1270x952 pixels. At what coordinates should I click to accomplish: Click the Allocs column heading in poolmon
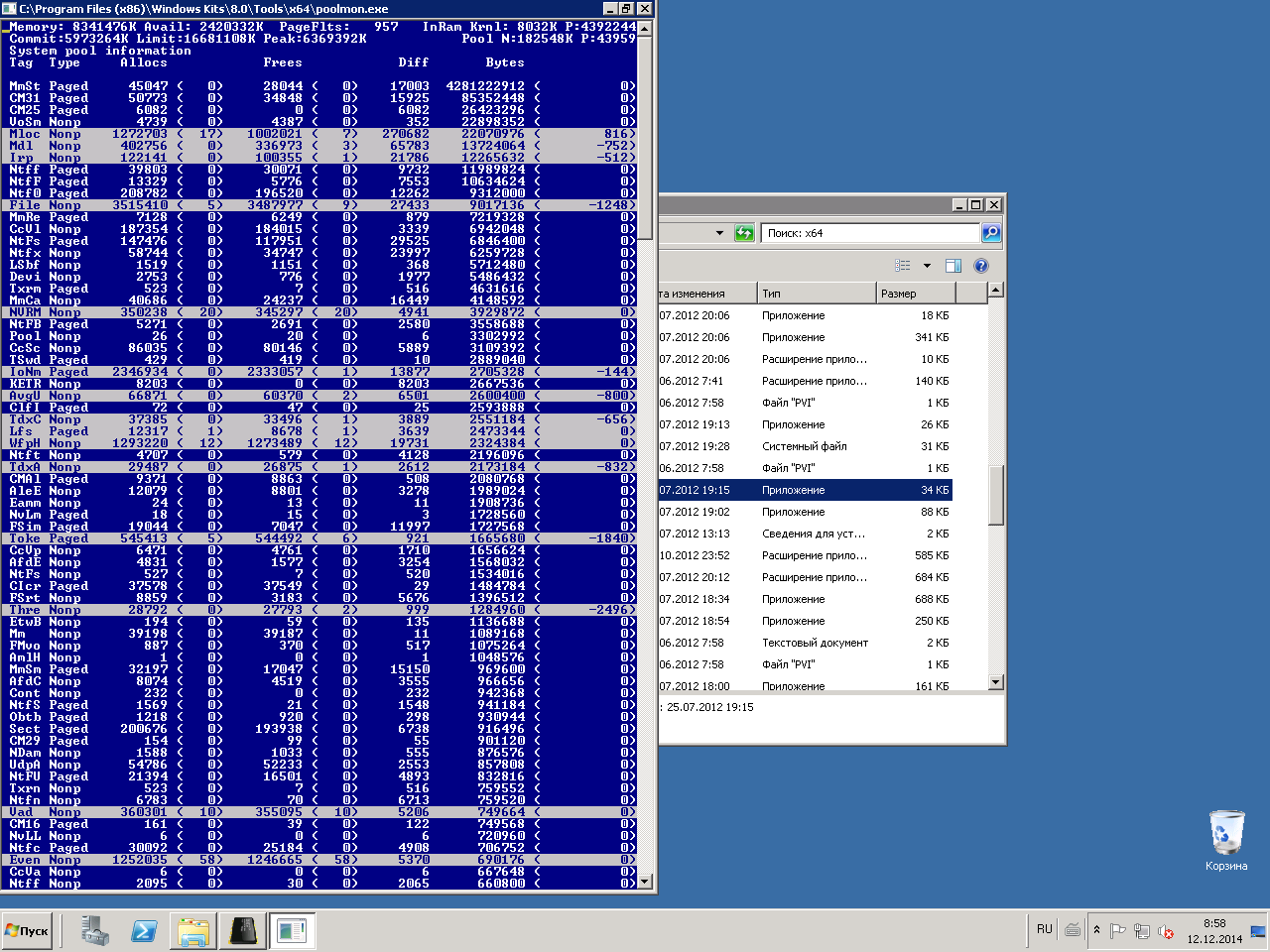coord(144,62)
